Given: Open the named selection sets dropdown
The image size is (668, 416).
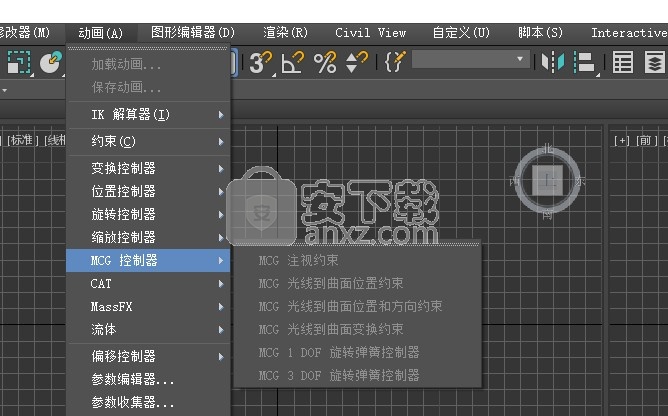Looking at the screenshot, I should point(471,59).
